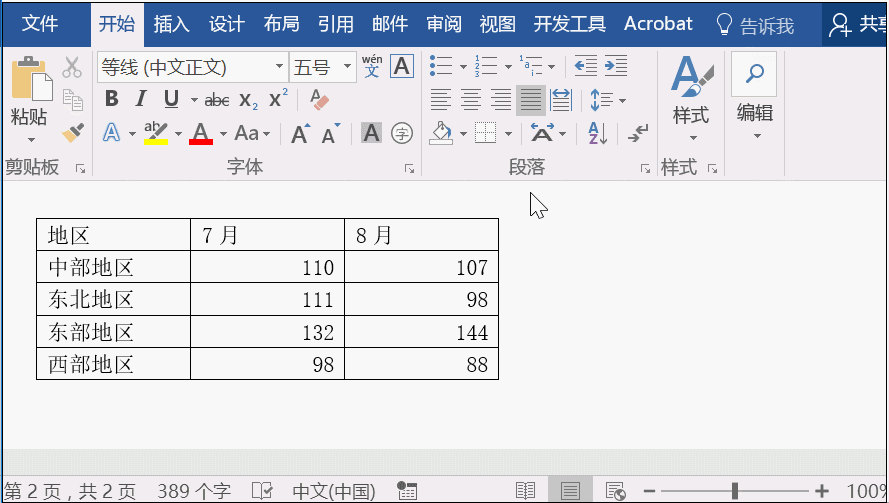889x503 pixels.
Task: Center the paragraph text
Action: click(471, 100)
